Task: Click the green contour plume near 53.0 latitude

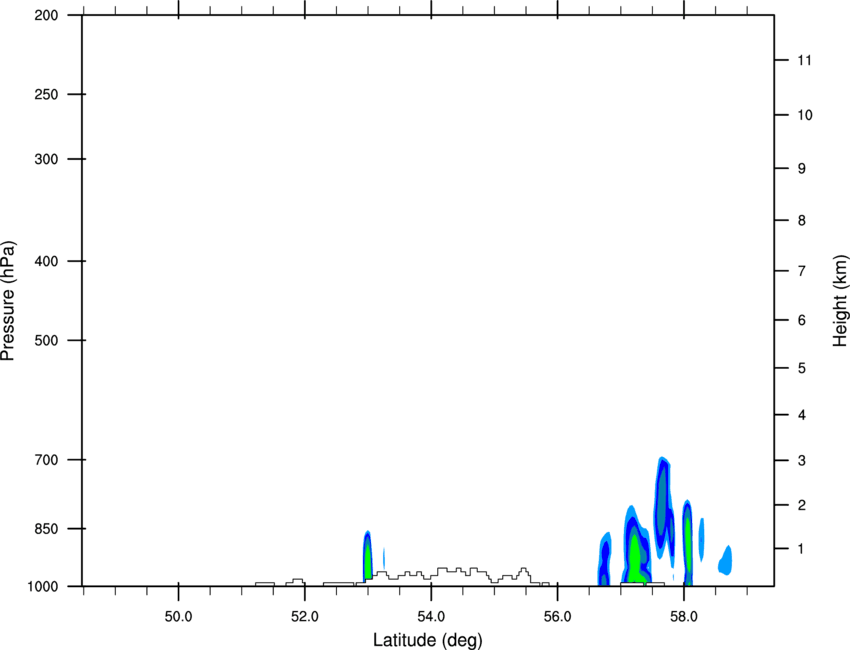Action: pos(368,556)
